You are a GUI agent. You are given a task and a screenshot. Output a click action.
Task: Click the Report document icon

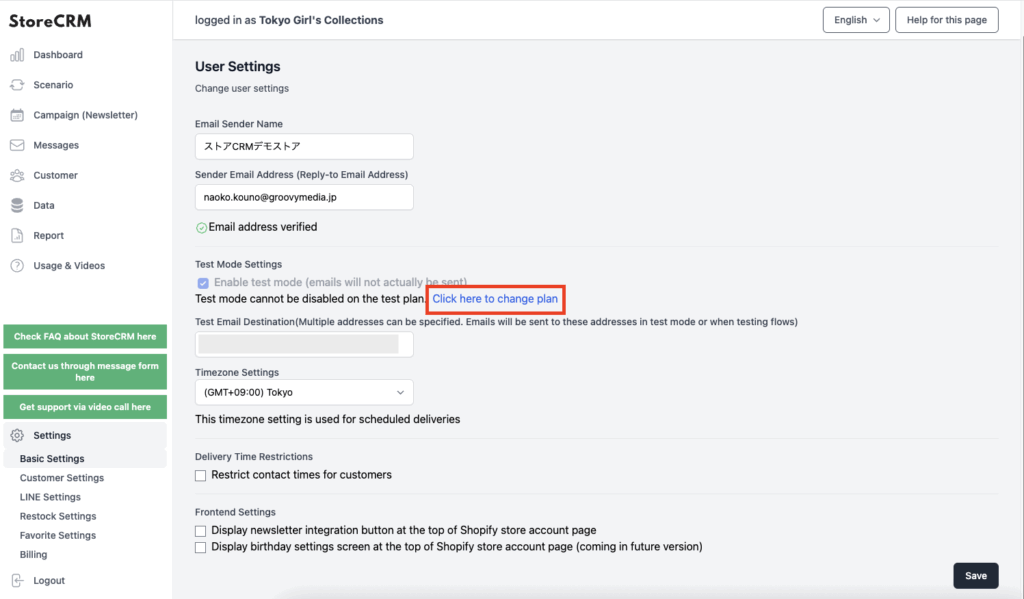coord(17,235)
